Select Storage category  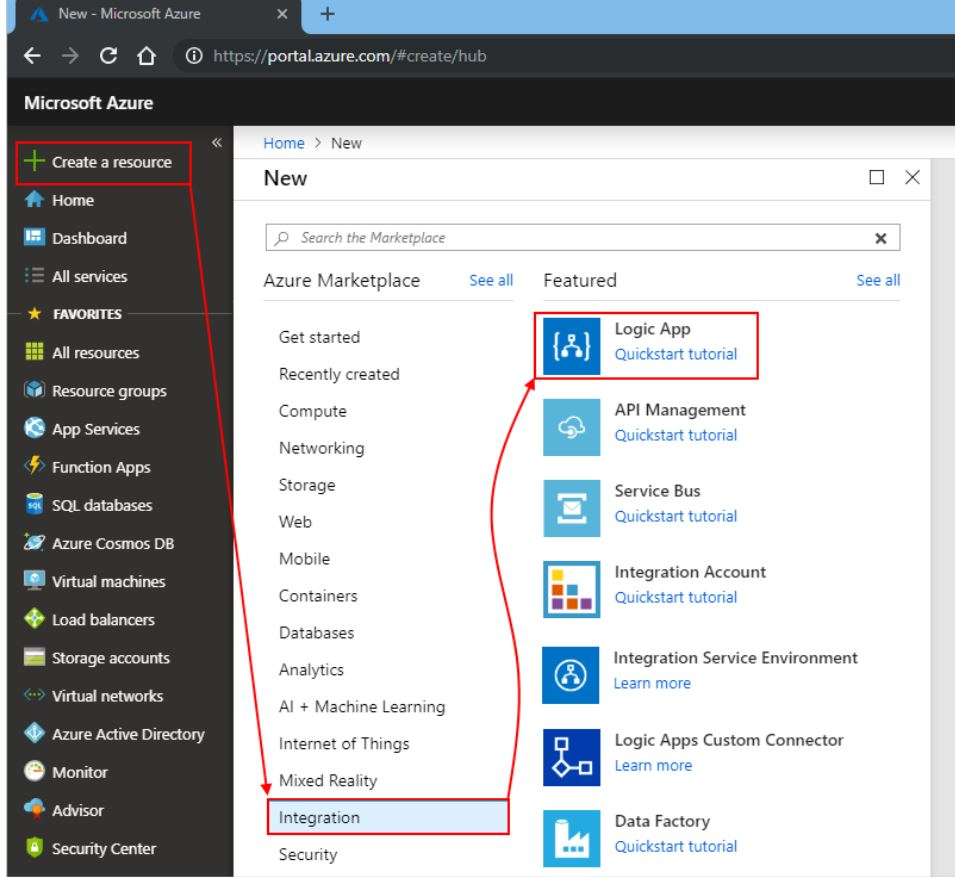pos(307,485)
